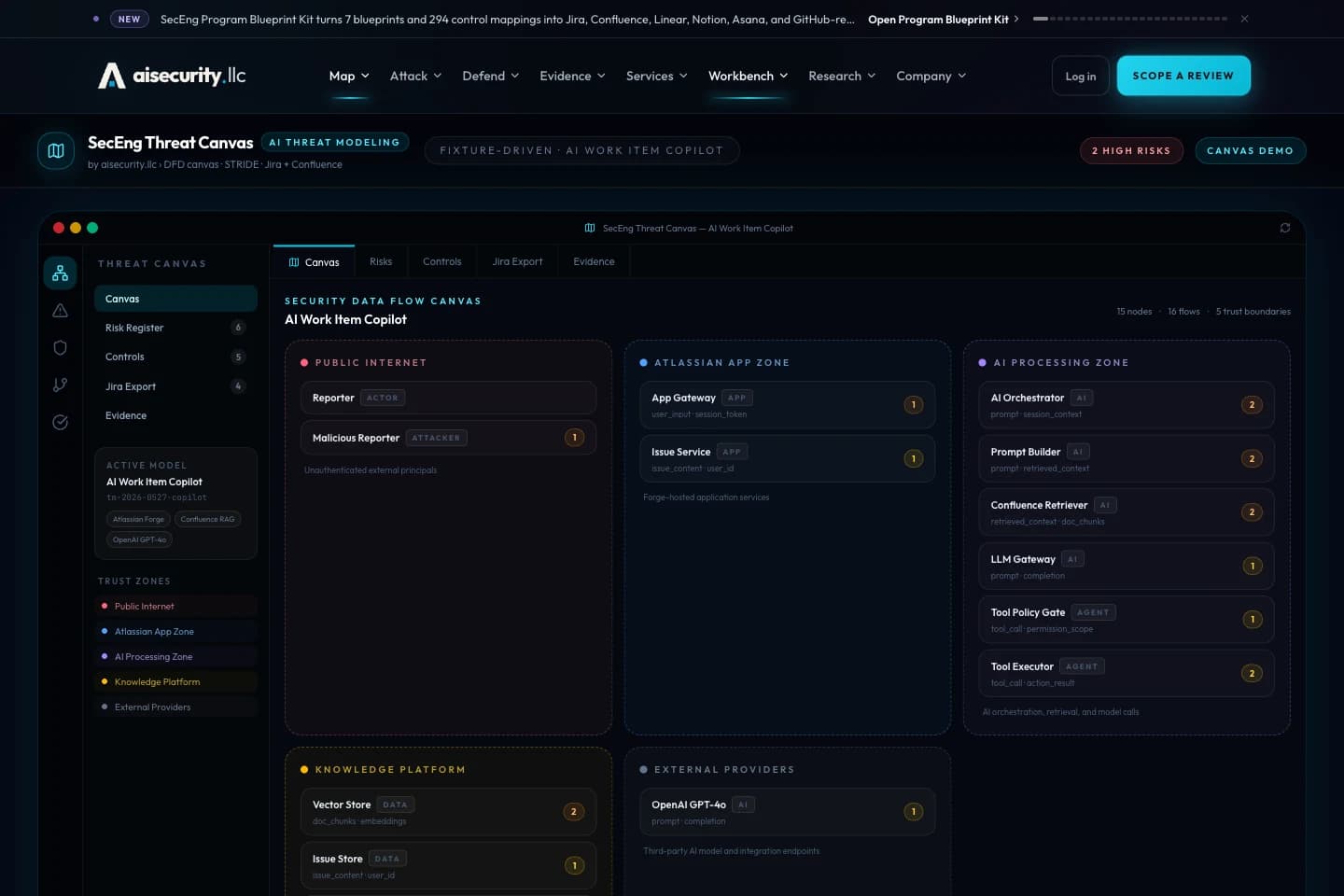Click the Fixture-Driven AI Work Item Copilot pill

coord(581,150)
